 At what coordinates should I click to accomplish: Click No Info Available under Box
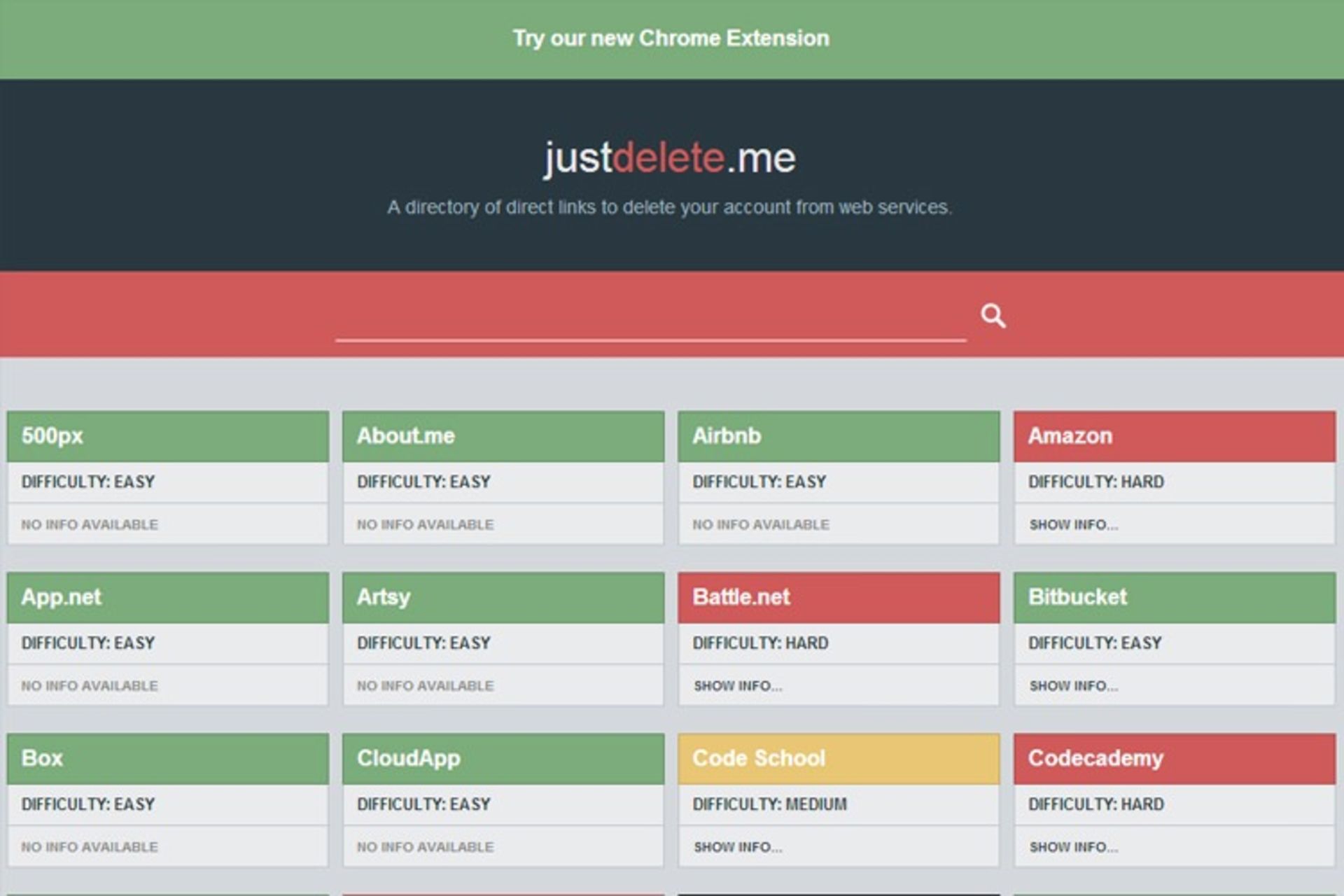90,846
